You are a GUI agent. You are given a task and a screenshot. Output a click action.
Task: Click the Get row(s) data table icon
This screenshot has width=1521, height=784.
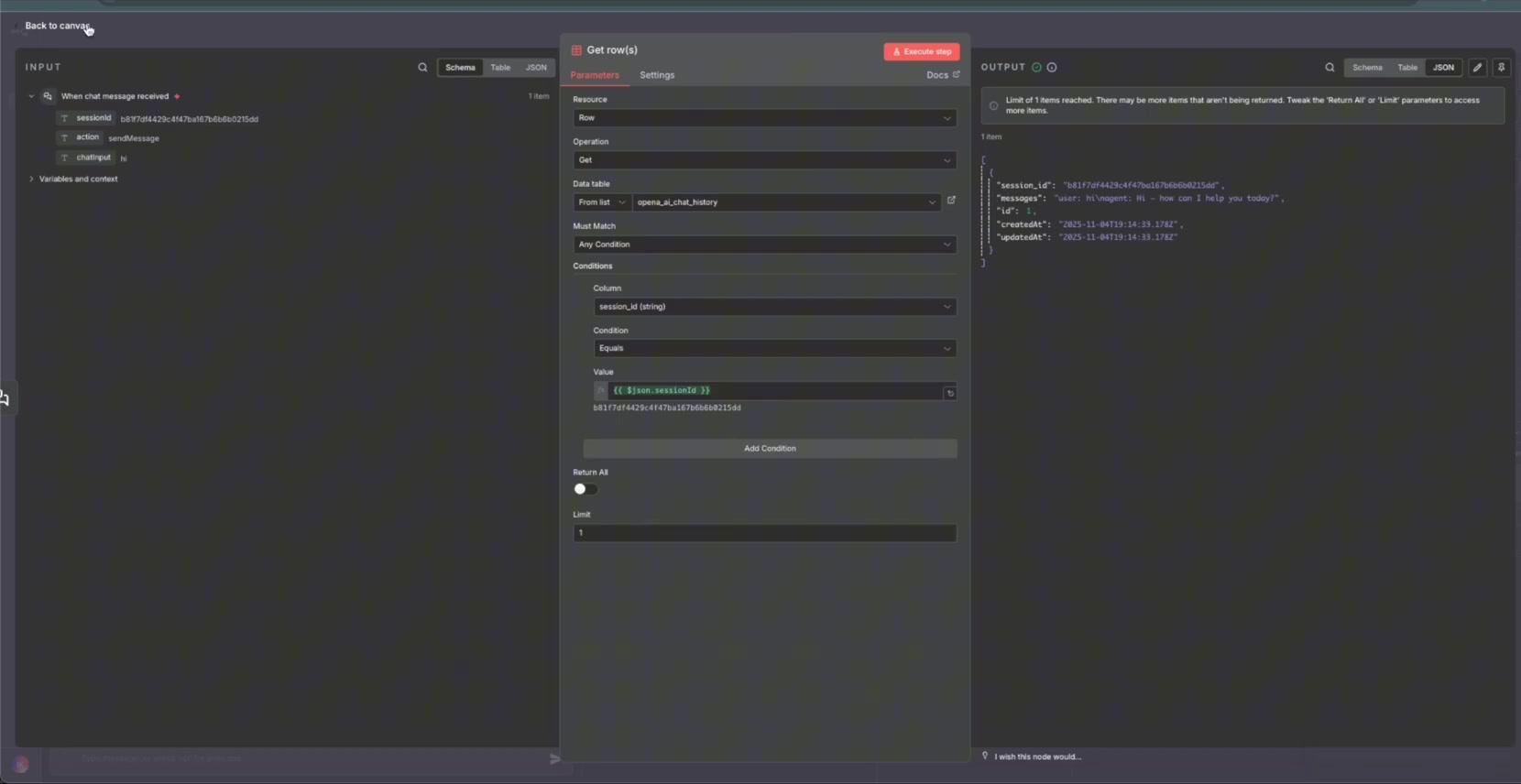576,50
